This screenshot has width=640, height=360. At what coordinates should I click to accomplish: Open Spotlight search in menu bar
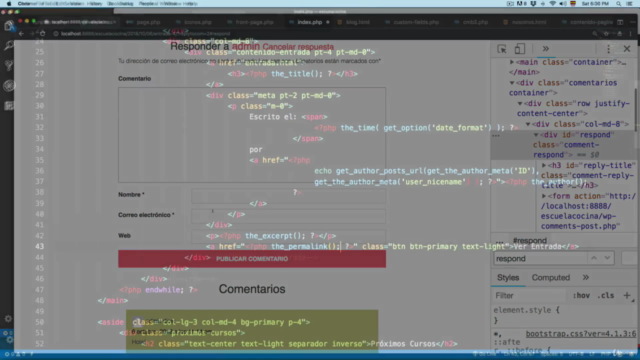pyautogui.click(x=619, y=4)
